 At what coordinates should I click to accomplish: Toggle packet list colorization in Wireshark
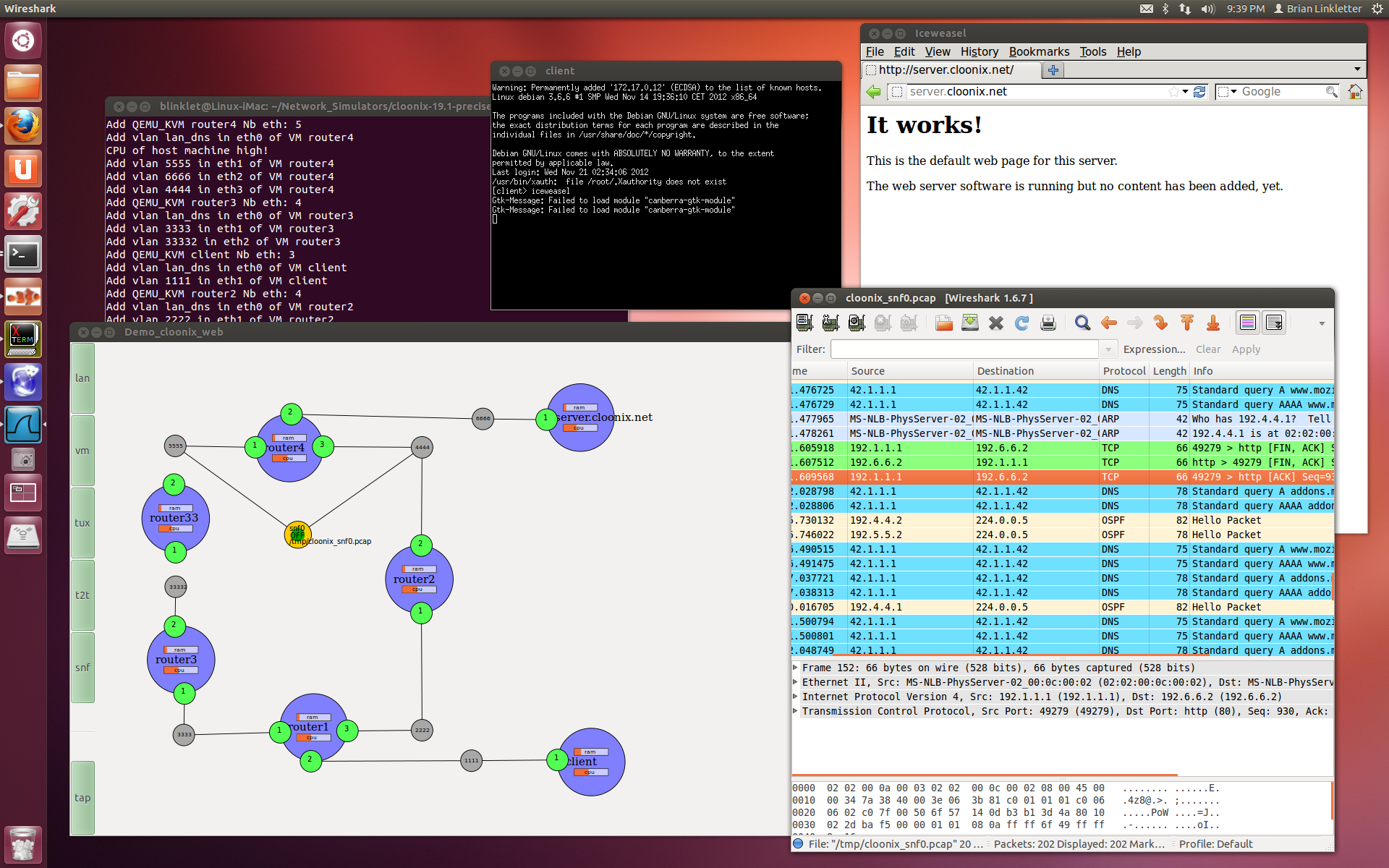[x=1248, y=323]
